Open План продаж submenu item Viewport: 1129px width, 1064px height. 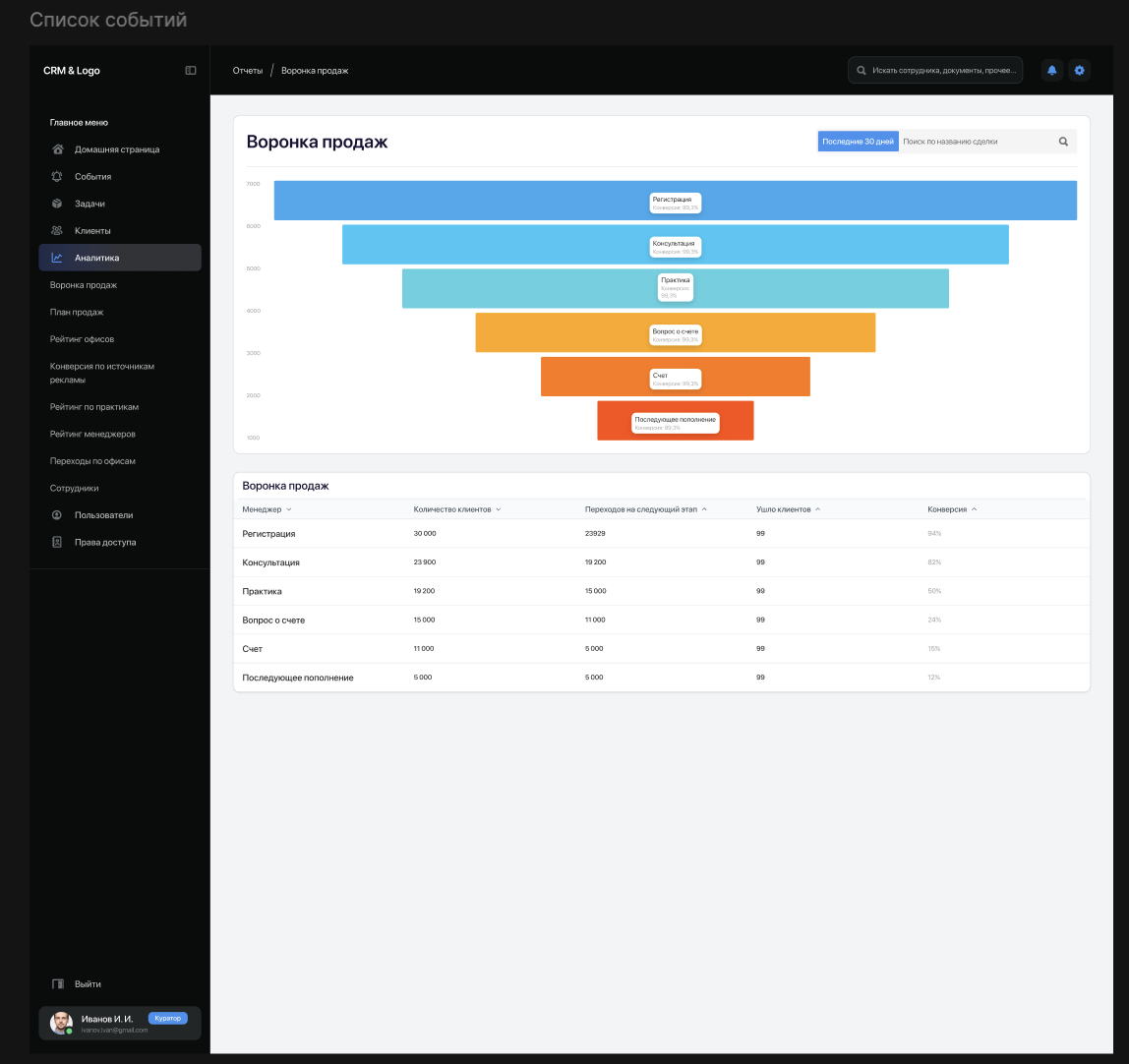[x=77, y=313]
